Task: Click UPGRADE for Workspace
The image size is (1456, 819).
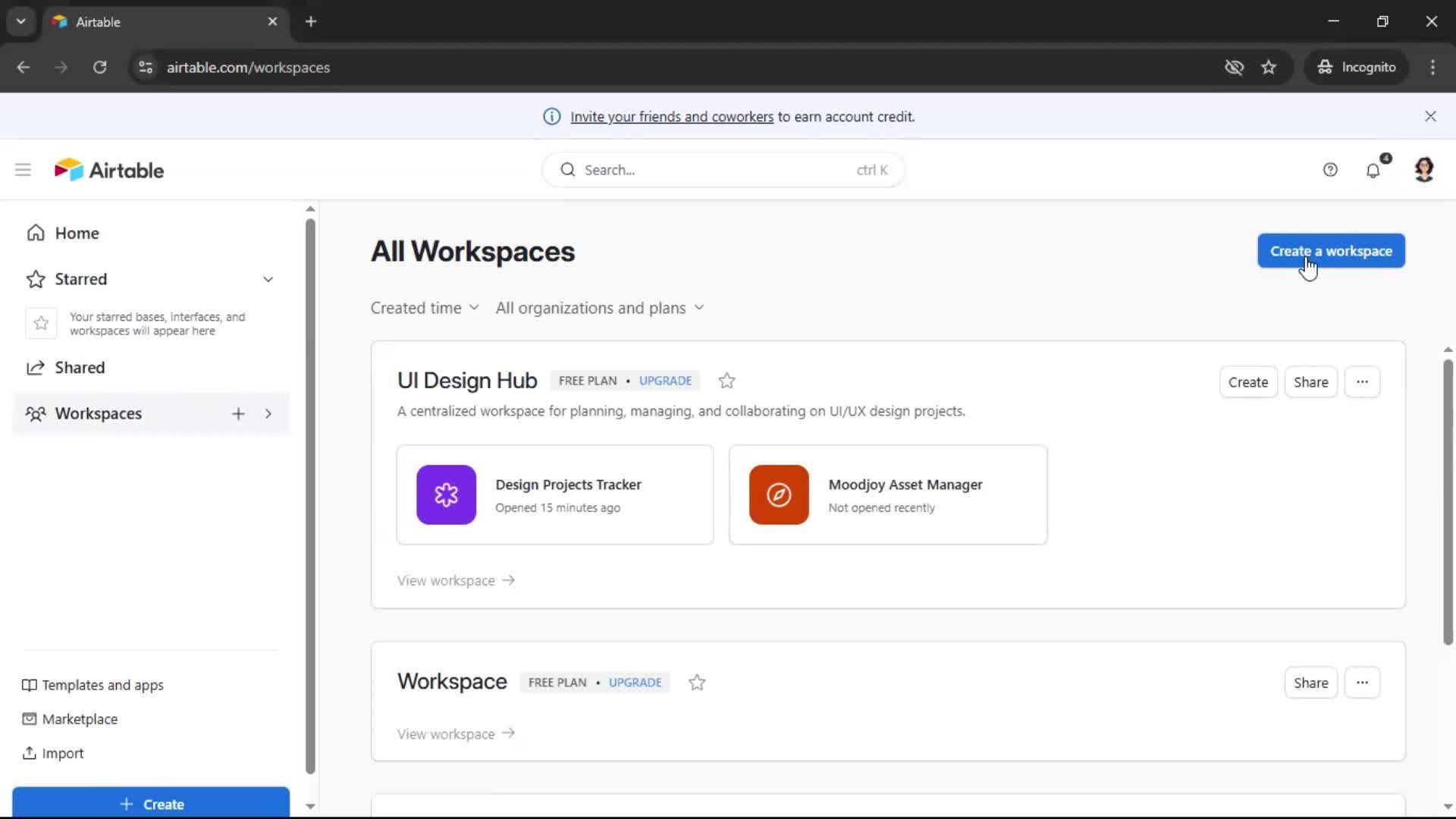Action: point(635,682)
